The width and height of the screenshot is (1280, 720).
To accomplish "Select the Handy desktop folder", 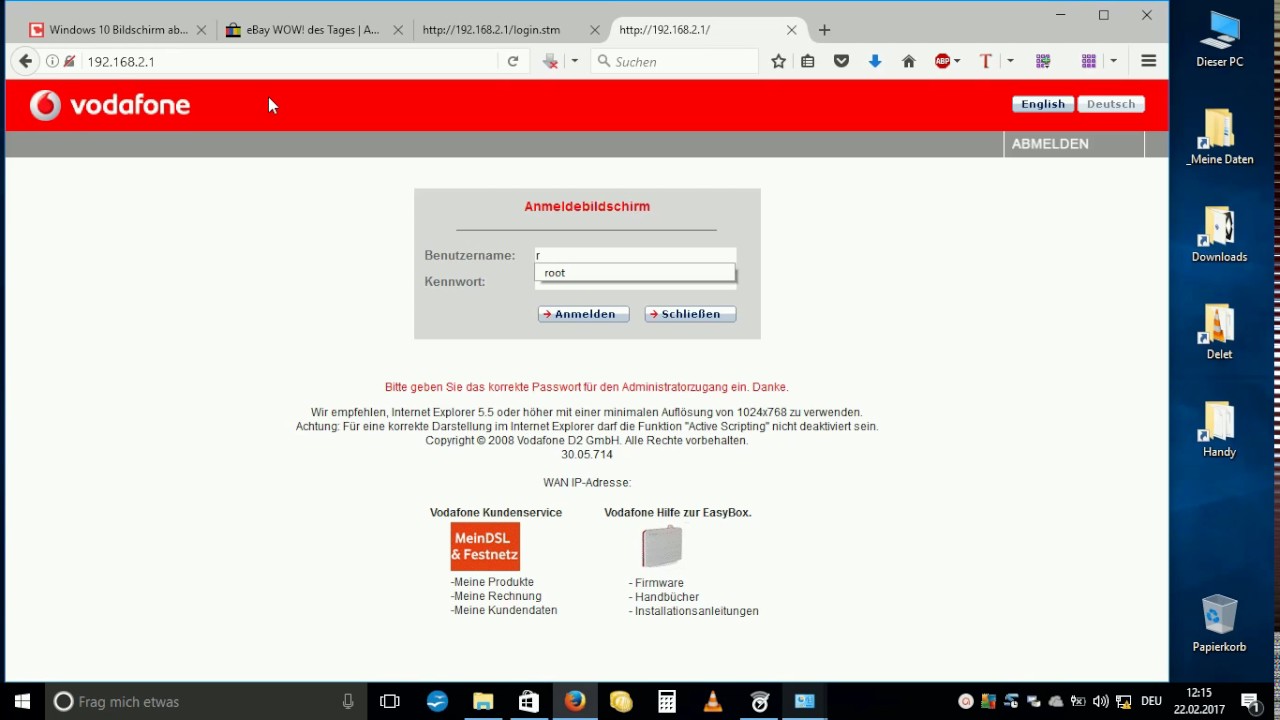I will (1219, 429).
